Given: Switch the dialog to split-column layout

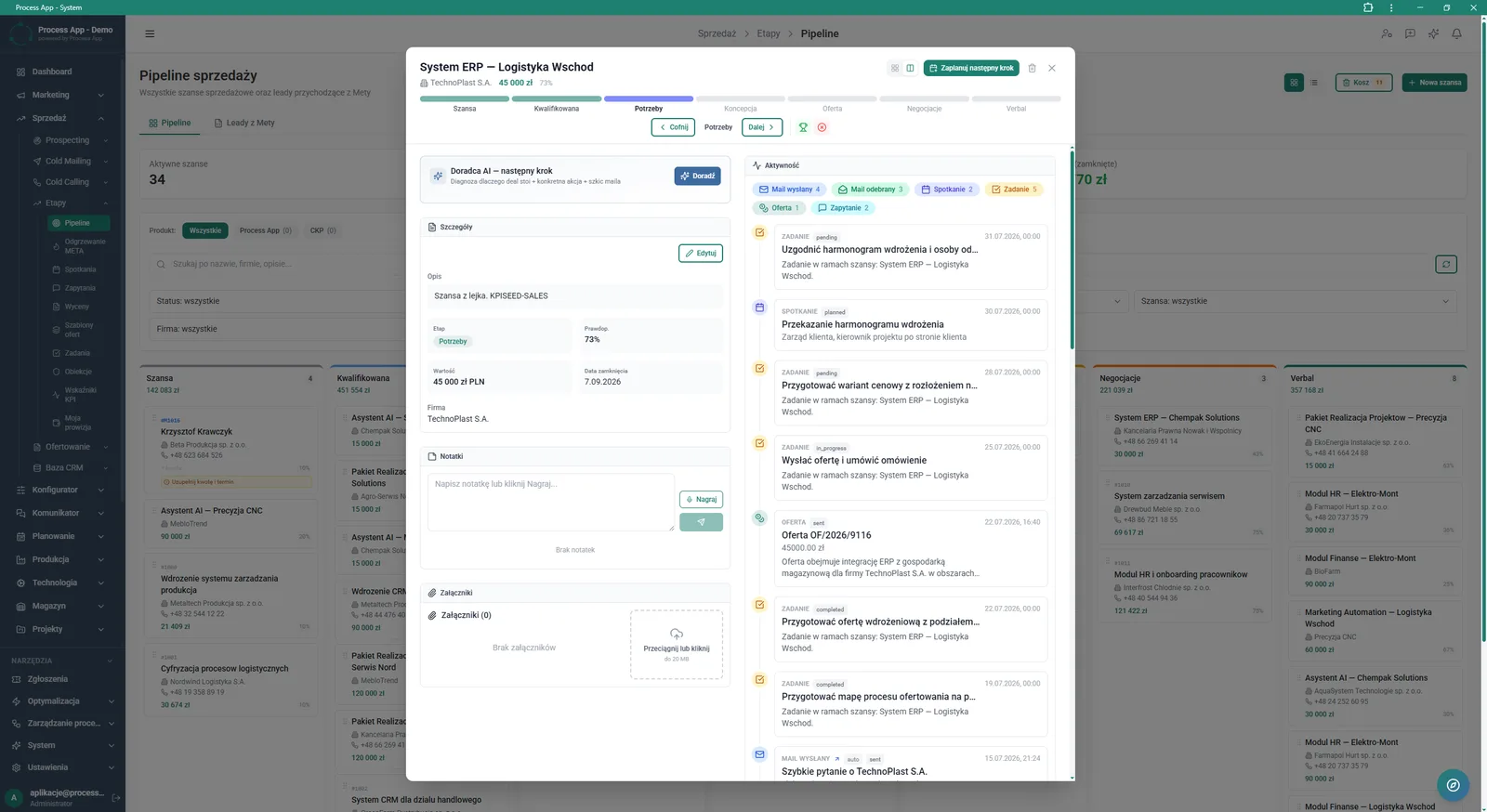Looking at the screenshot, I should [x=910, y=68].
